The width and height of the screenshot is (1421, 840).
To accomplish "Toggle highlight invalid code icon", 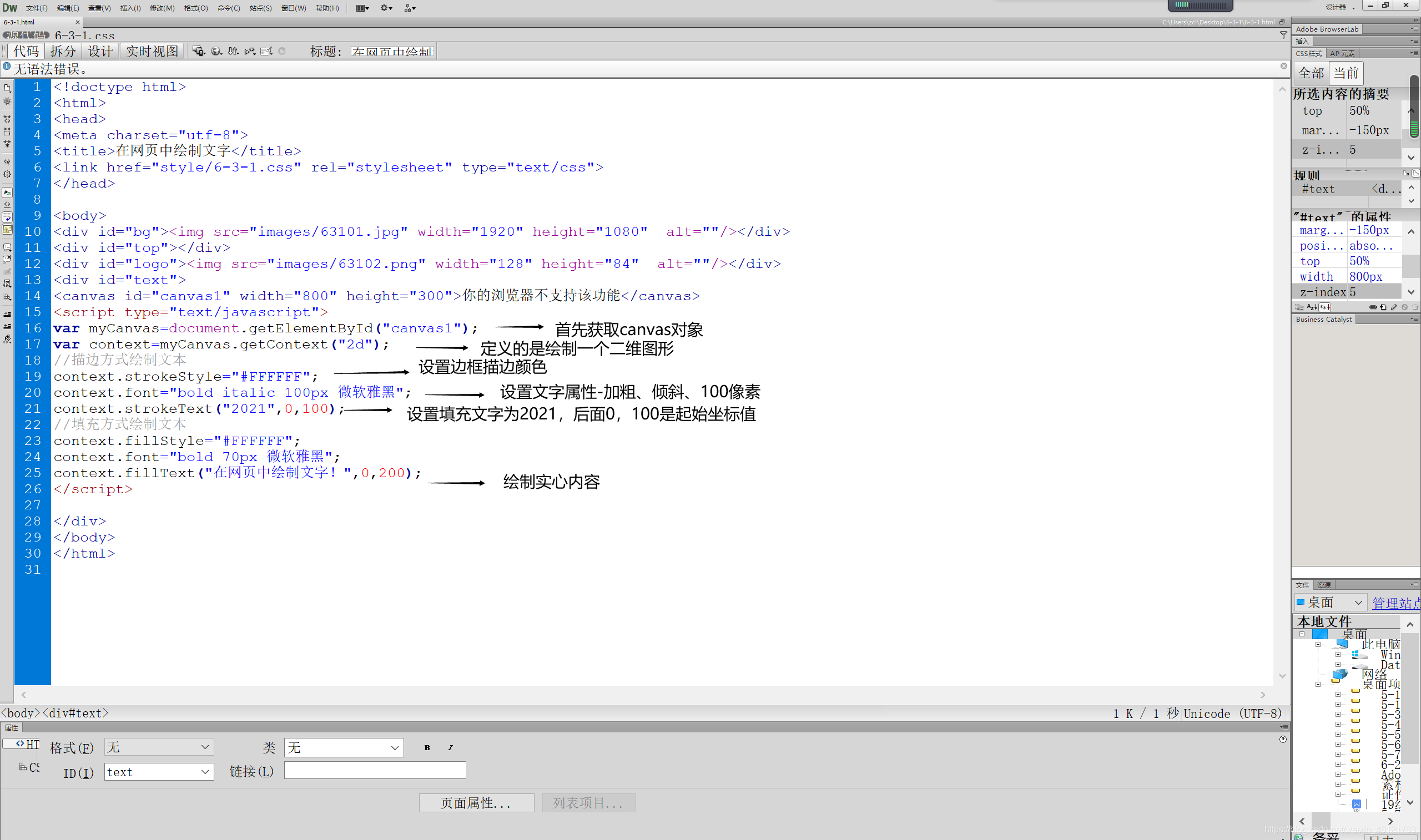I will [x=7, y=205].
